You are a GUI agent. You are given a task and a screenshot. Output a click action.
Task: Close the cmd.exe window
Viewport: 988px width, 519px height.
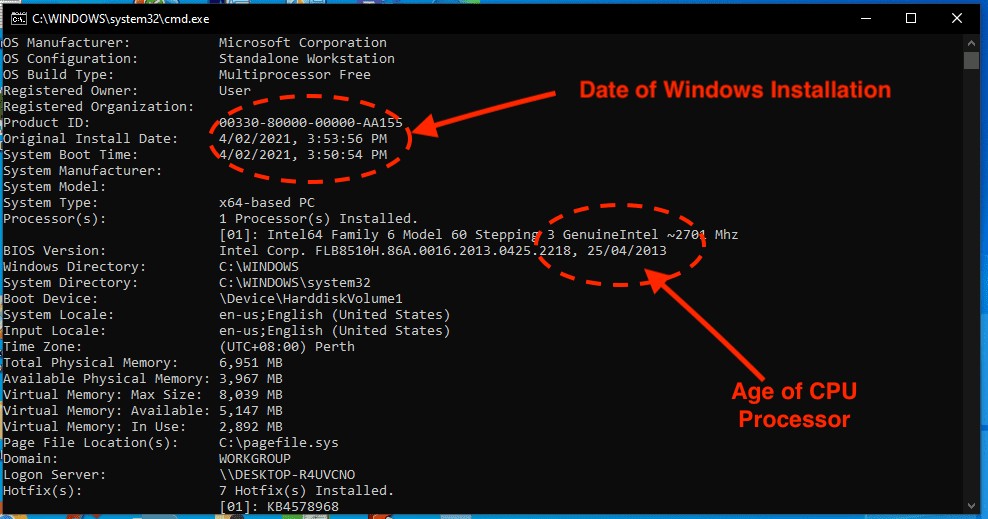[x=956, y=18]
